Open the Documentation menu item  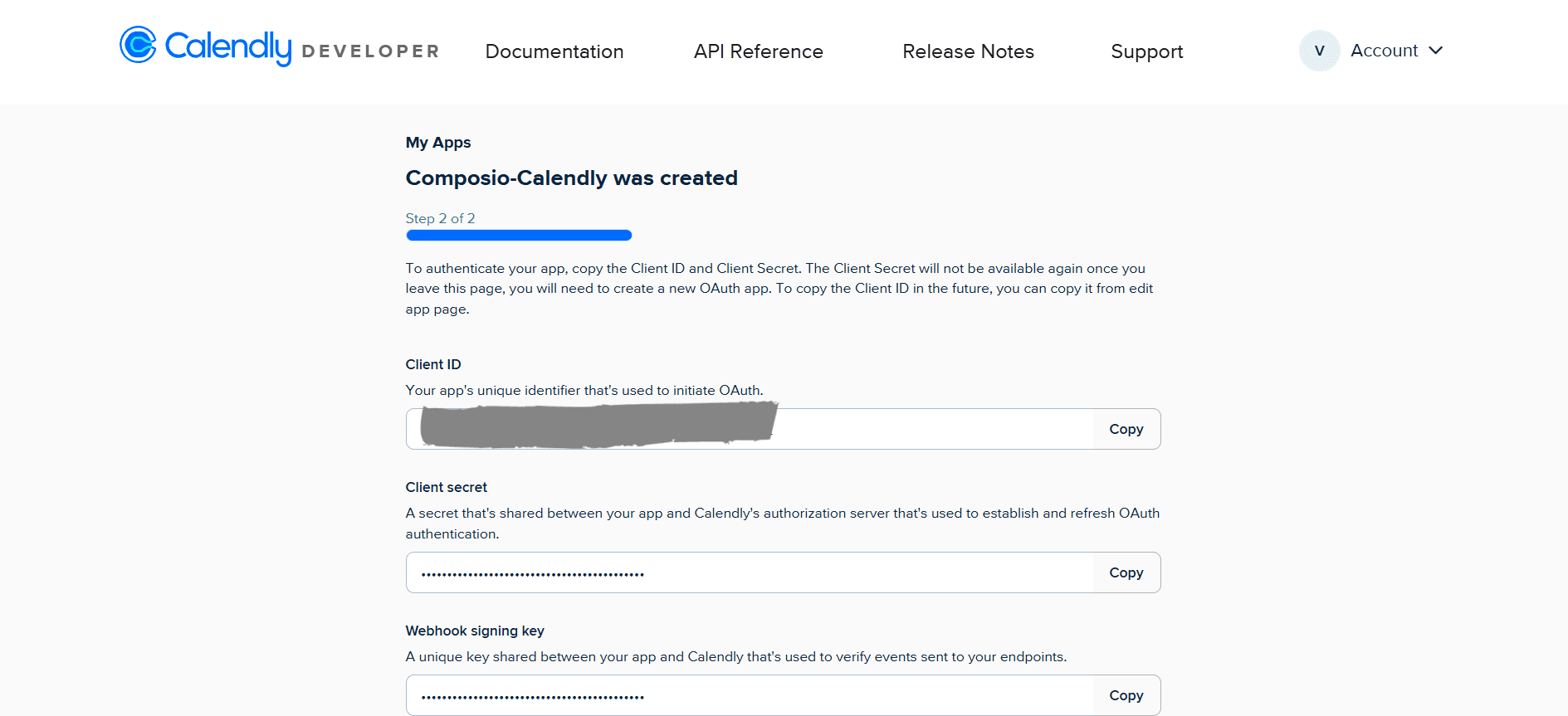pyautogui.click(x=554, y=51)
